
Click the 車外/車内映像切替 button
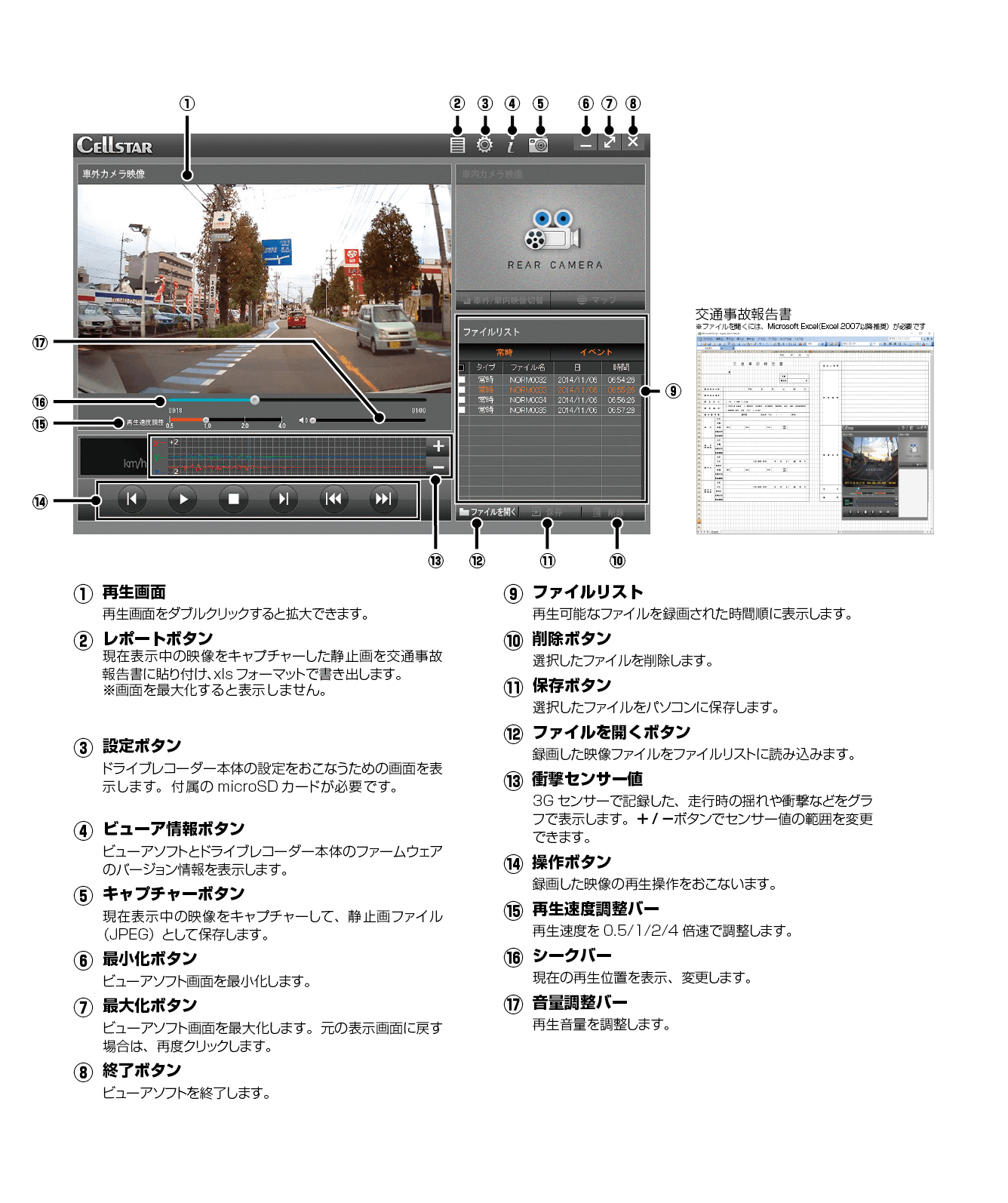tap(502, 300)
